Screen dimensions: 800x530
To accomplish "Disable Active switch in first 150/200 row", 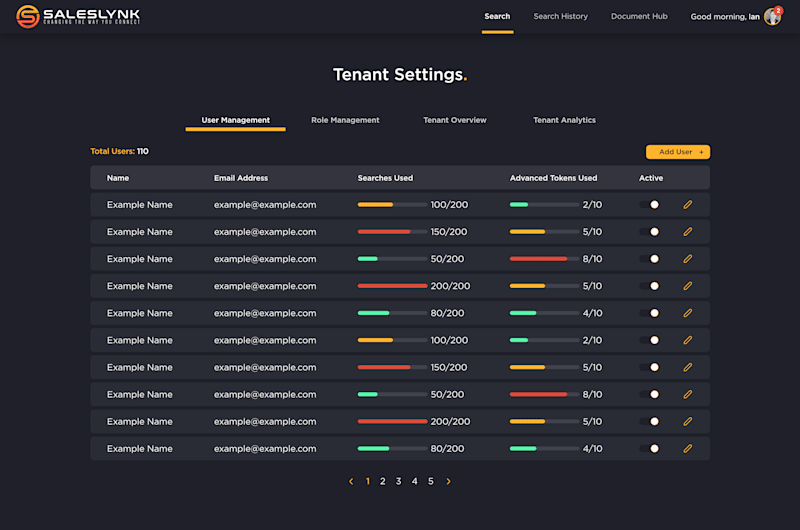I will [x=649, y=232].
